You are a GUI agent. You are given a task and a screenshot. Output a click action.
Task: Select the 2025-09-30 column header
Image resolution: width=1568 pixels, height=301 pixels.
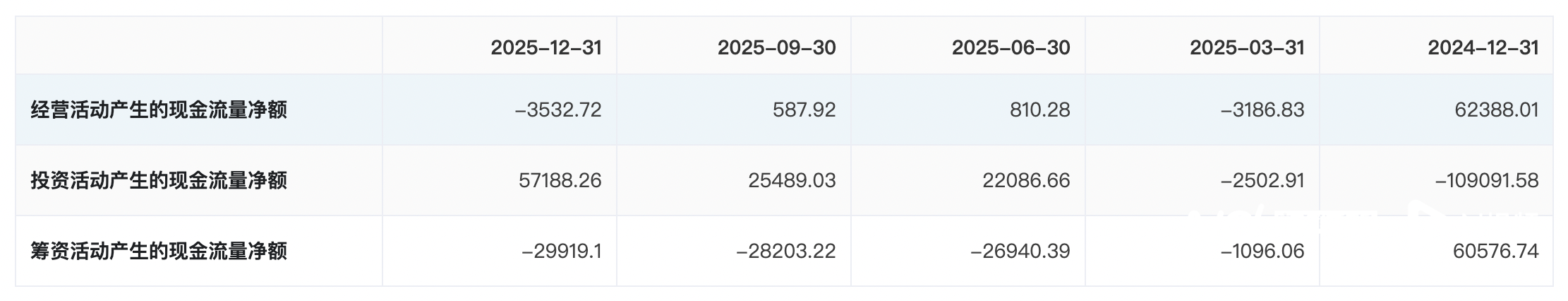coord(776,47)
